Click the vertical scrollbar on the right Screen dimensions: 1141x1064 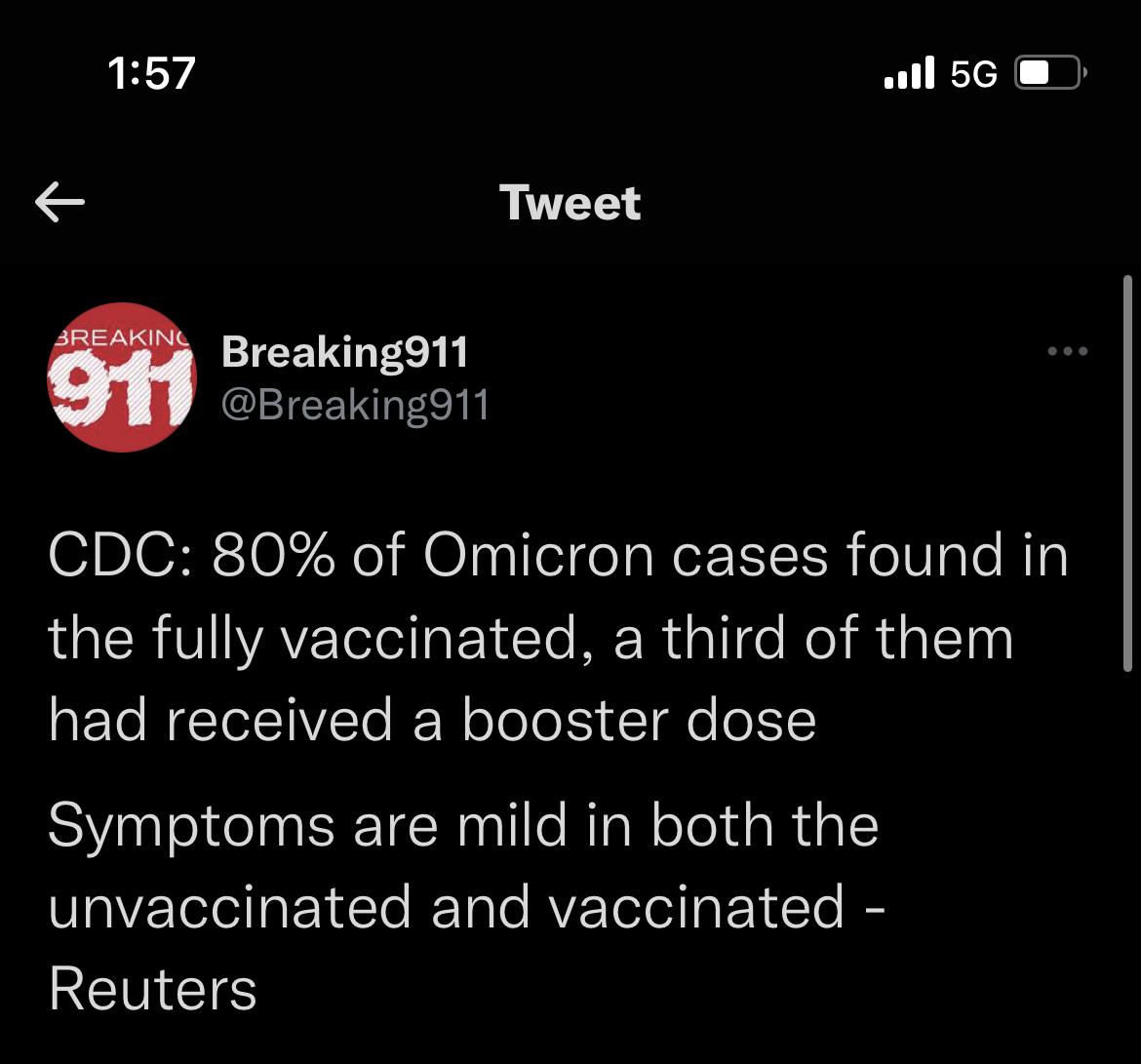click(x=1127, y=473)
